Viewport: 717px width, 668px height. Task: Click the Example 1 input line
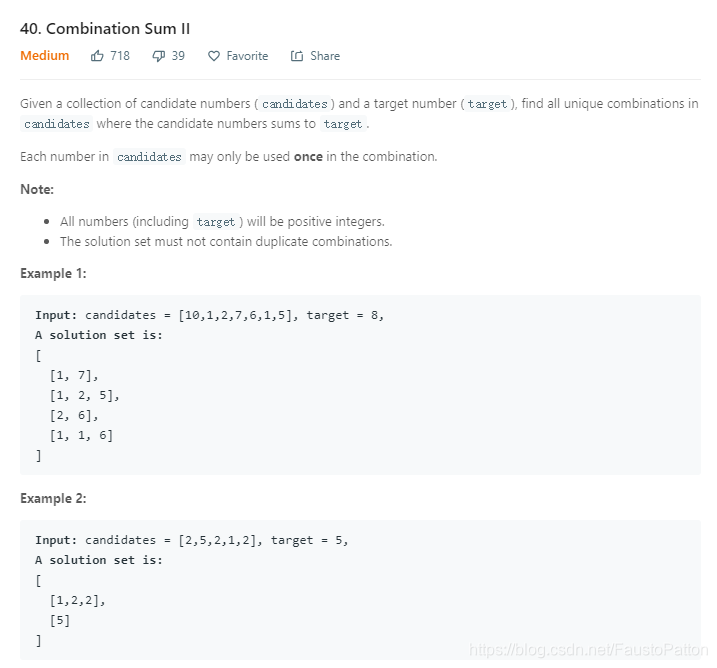click(209, 315)
